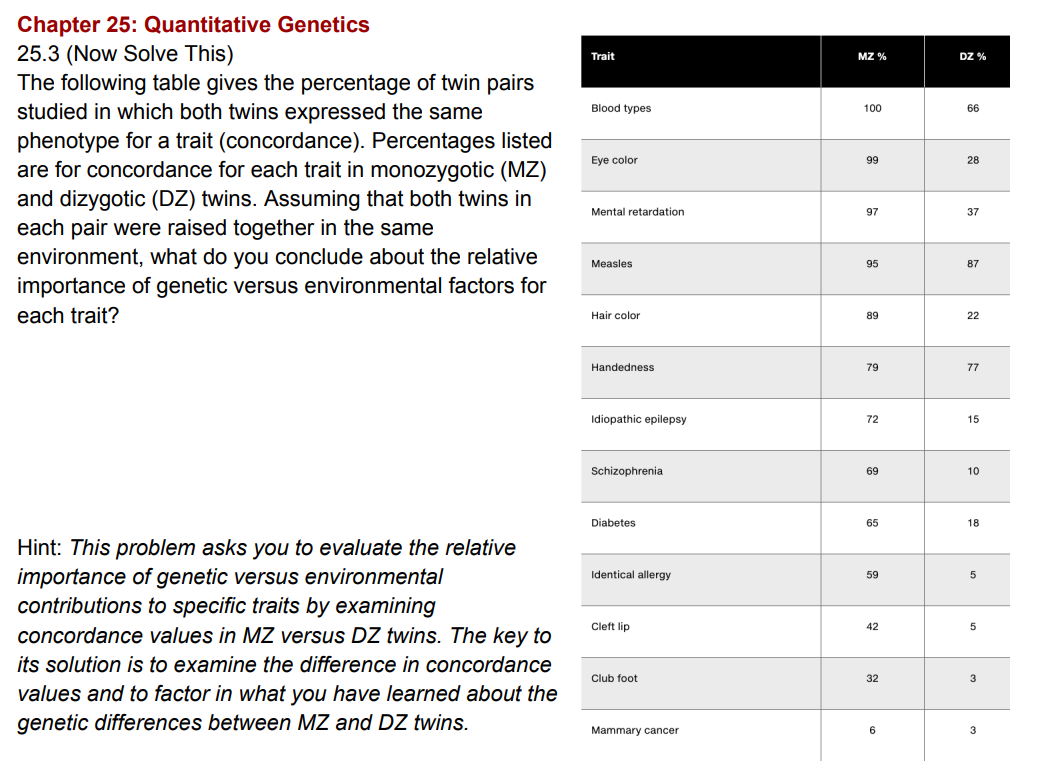This screenshot has height=772, width=1044.
Task: Click the "Chapter 25: Quantitative Genetics" heading
Action: click(x=193, y=25)
